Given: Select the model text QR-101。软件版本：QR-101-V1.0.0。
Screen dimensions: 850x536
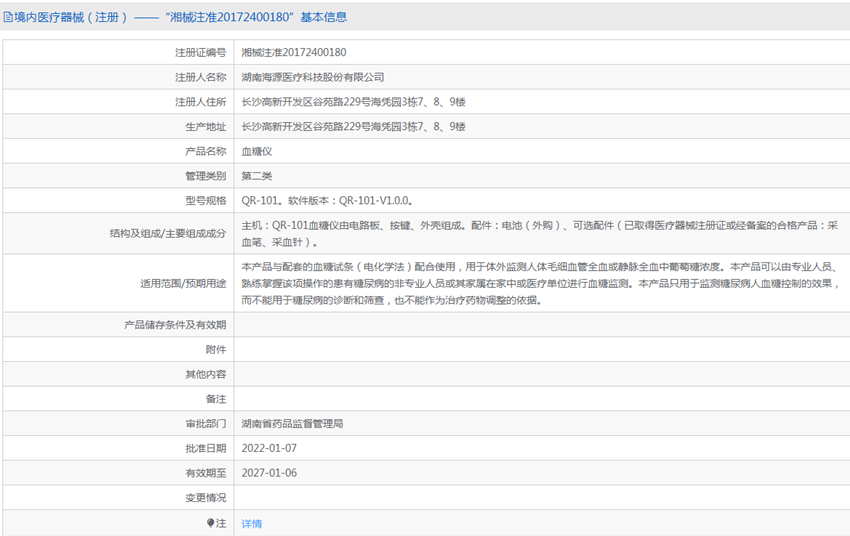Looking at the screenshot, I should tap(328, 201).
